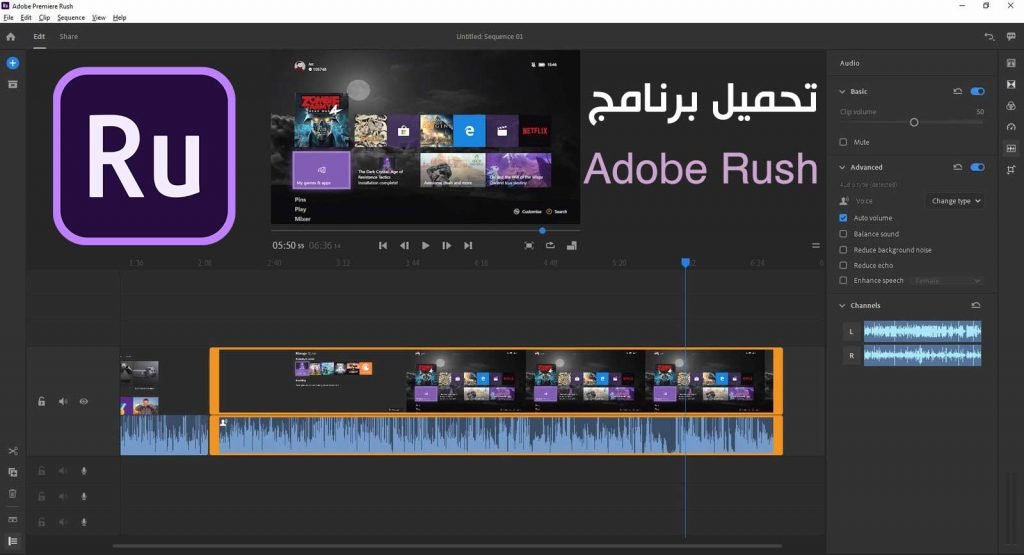Image resolution: width=1024 pixels, height=555 pixels.
Task: Change sequence aspect ratio icon
Action: point(571,246)
